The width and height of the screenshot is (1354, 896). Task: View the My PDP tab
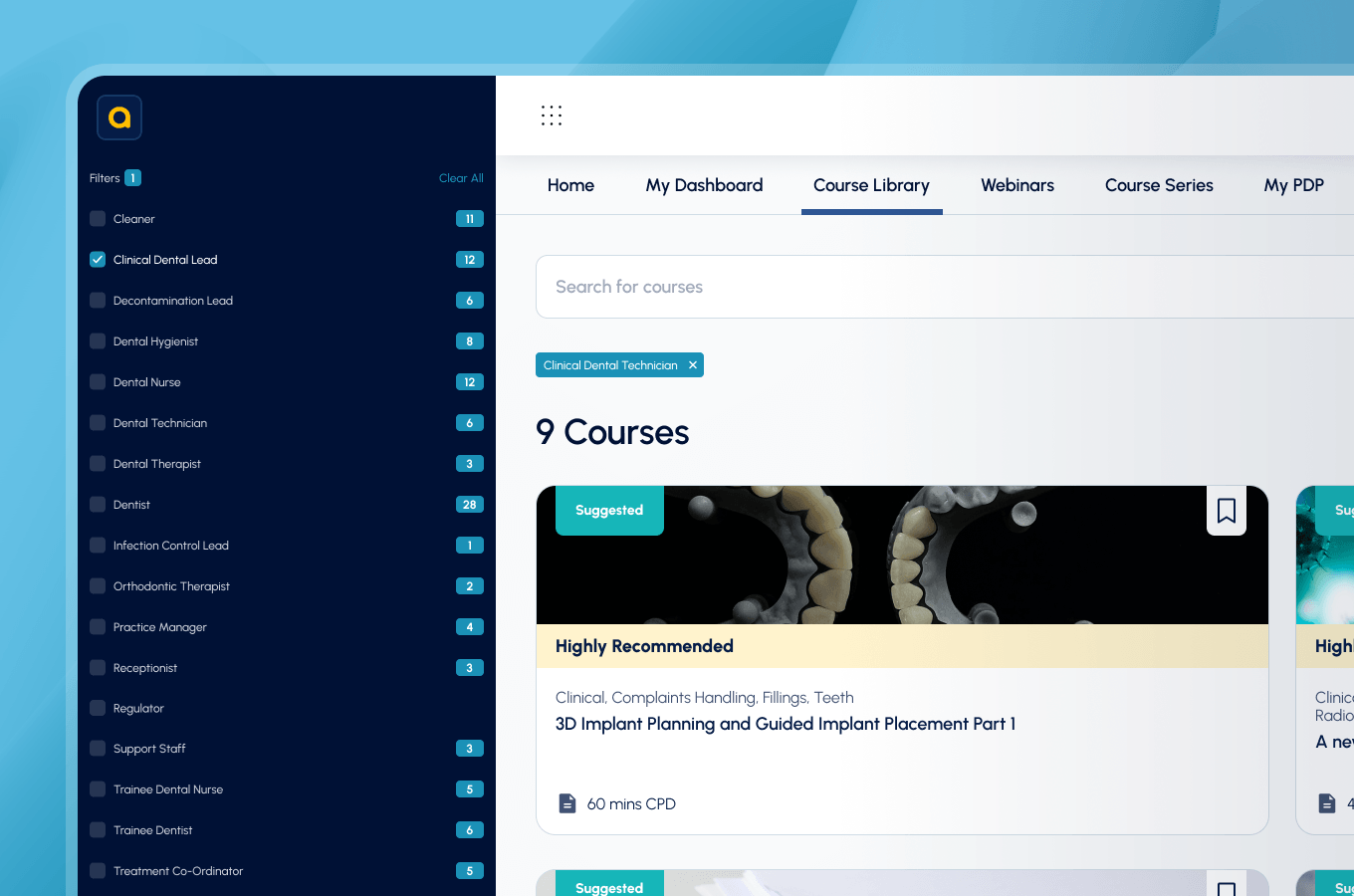click(x=1293, y=185)
